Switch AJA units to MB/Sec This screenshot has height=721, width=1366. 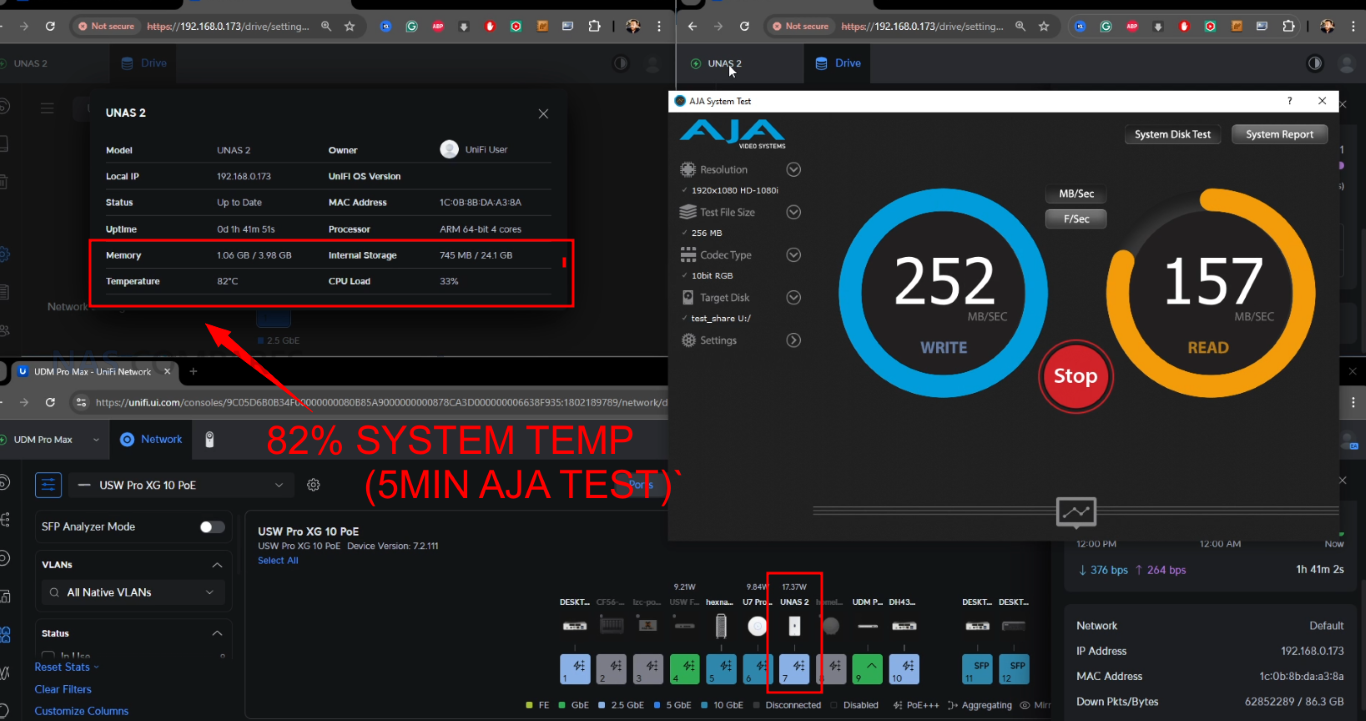tap(1076, 194)
